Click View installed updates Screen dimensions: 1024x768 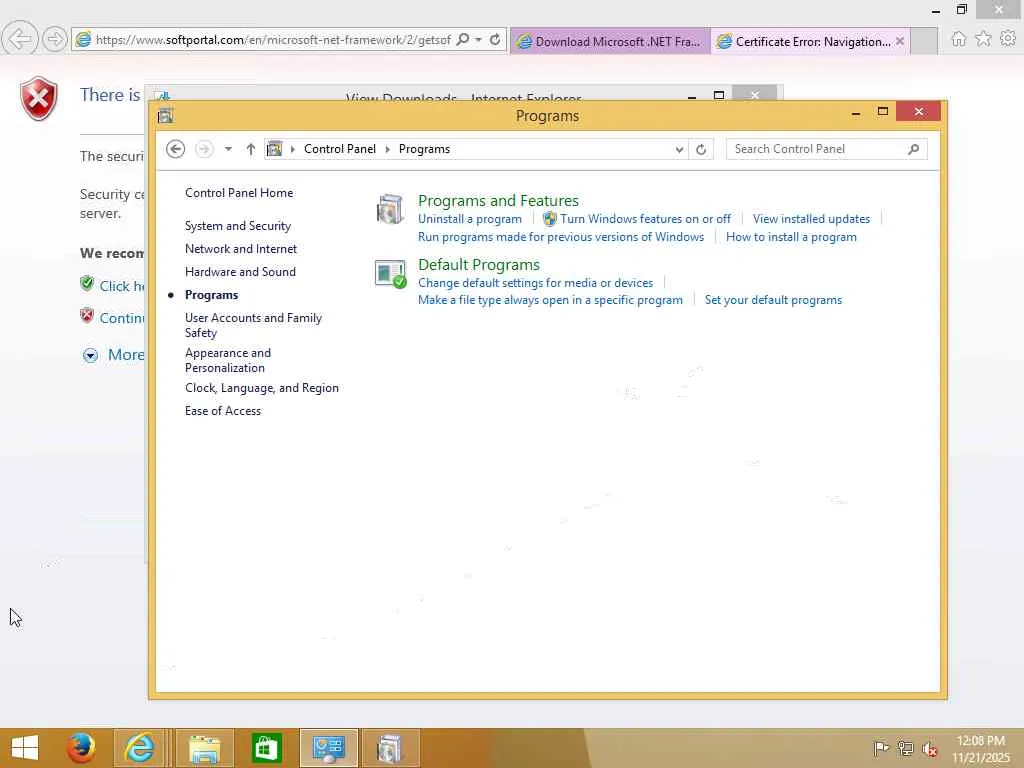coord(811,219)
